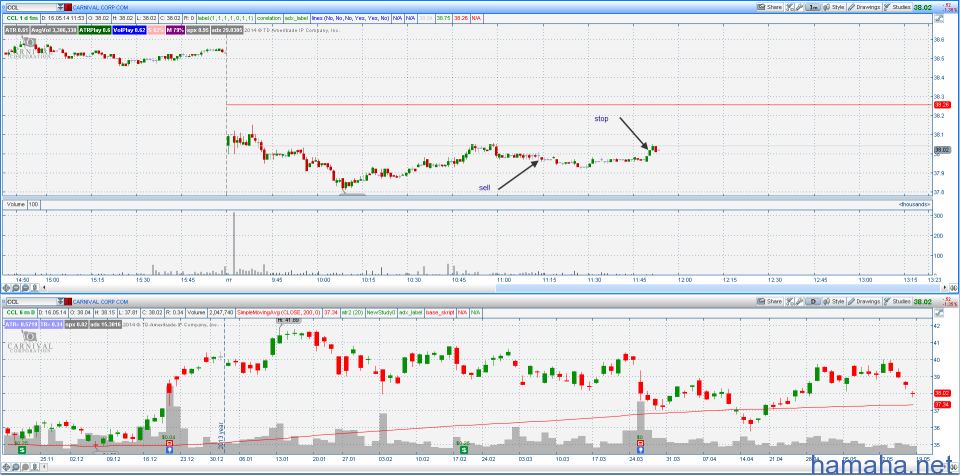The image size is (960, 476).
Task: Click the label (1,1,1,1,0,1,1) study label
Action: 225,18
